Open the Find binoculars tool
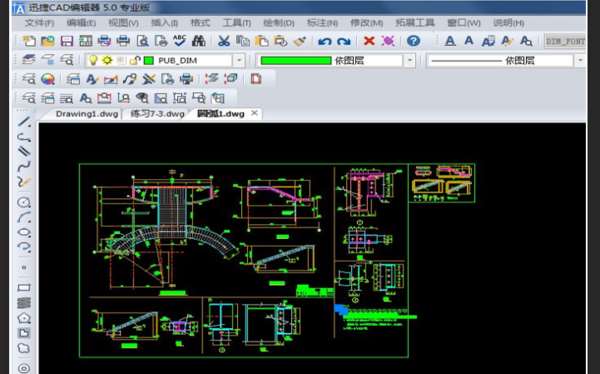The height and width of the screenshot is (374, 600). [x=199, y=41]
